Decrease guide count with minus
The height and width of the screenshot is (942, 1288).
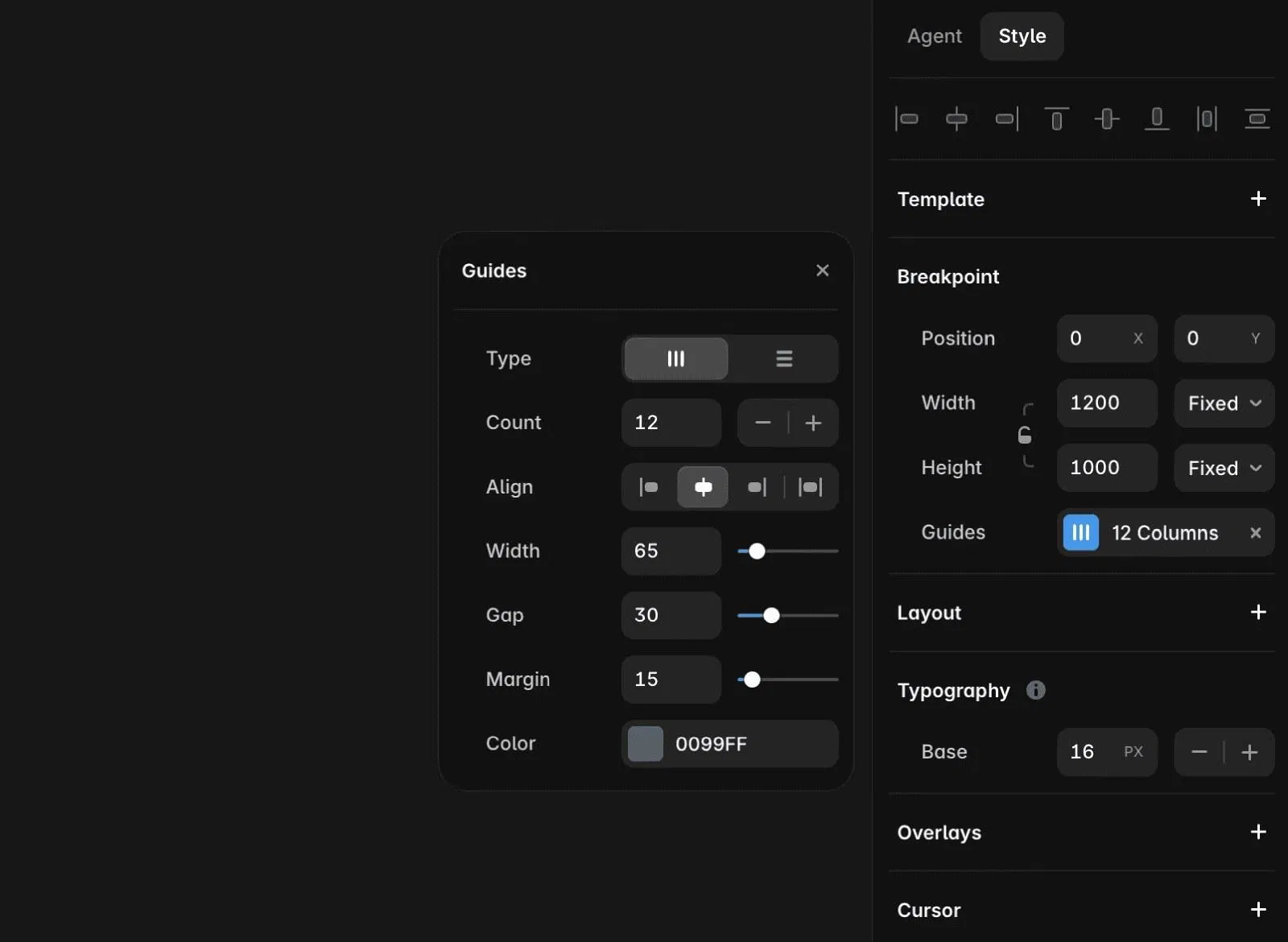click(763, 423)
